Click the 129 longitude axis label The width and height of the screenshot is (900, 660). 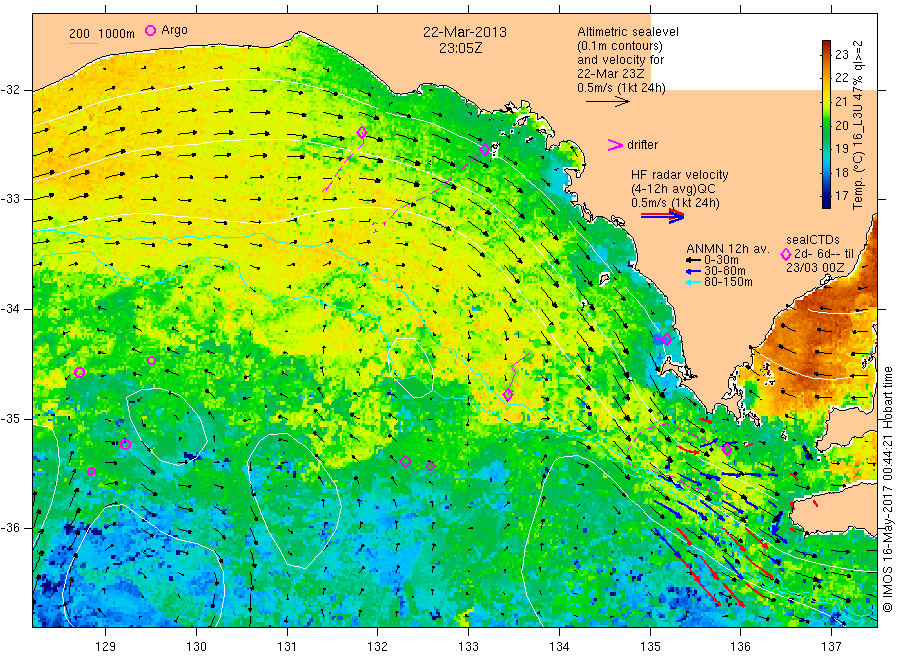(106, 647)
